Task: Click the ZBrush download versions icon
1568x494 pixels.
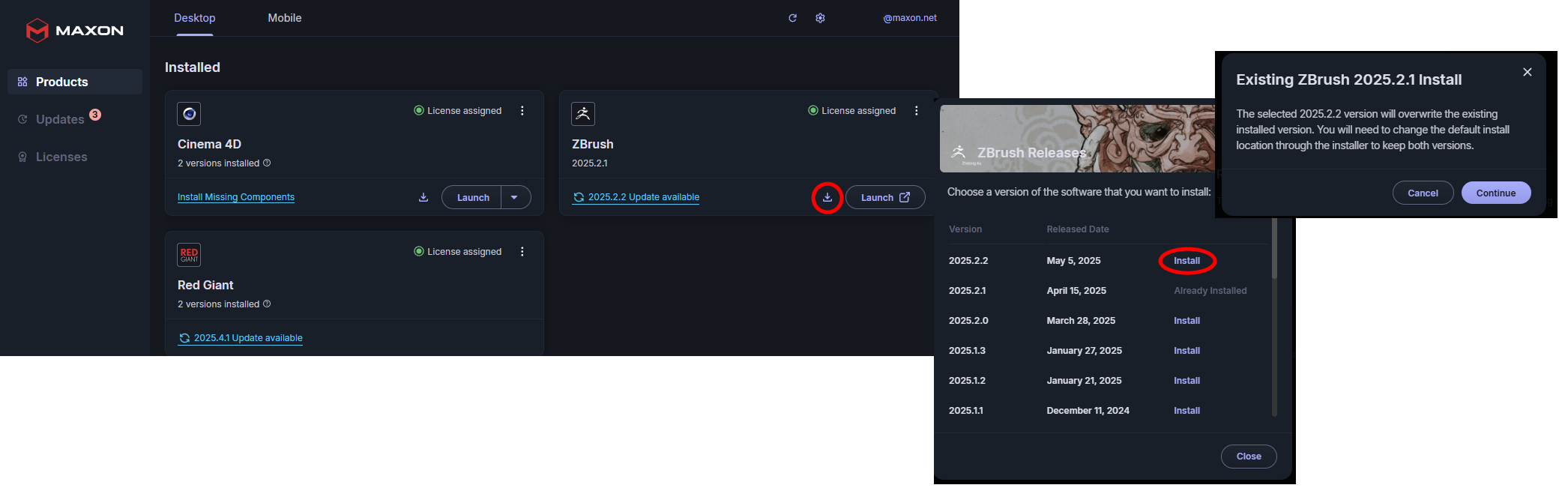Action: pyautogui.click(x=827, y=198)
